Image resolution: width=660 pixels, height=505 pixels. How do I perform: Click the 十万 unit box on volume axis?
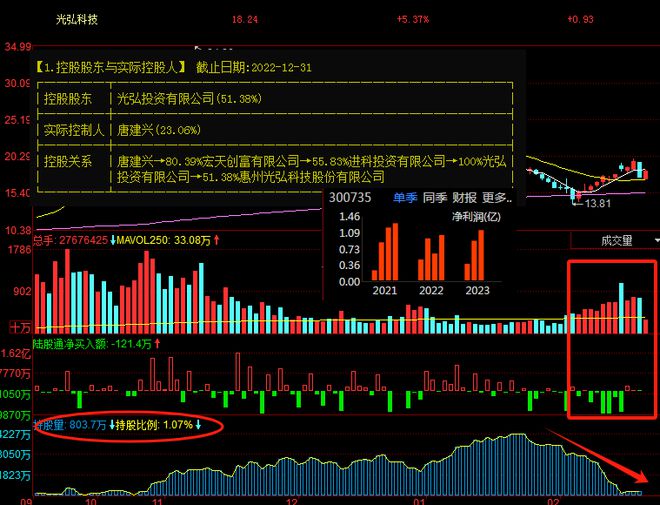[x=21, y=327]
